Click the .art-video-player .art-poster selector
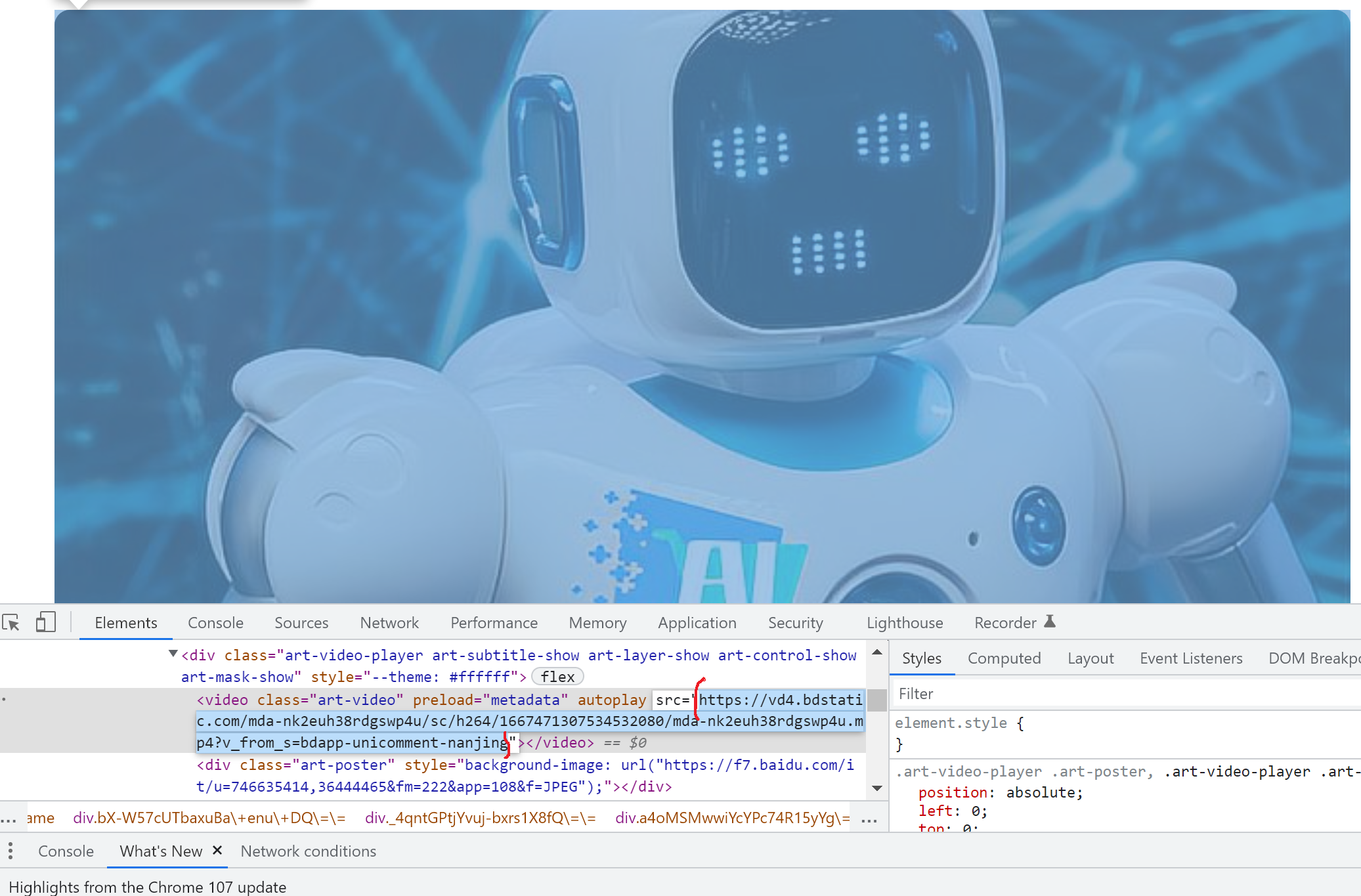The height and width of the screenshot is (896, 1361). click(x=1024, y=772)
